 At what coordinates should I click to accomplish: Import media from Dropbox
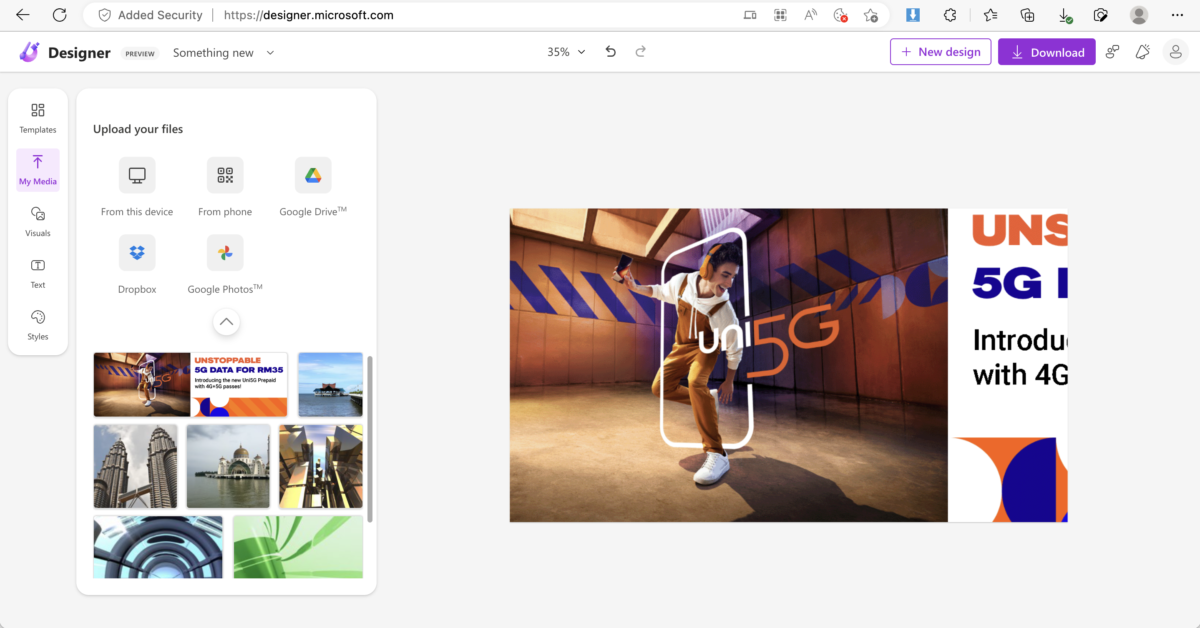[x=137, y=253]
